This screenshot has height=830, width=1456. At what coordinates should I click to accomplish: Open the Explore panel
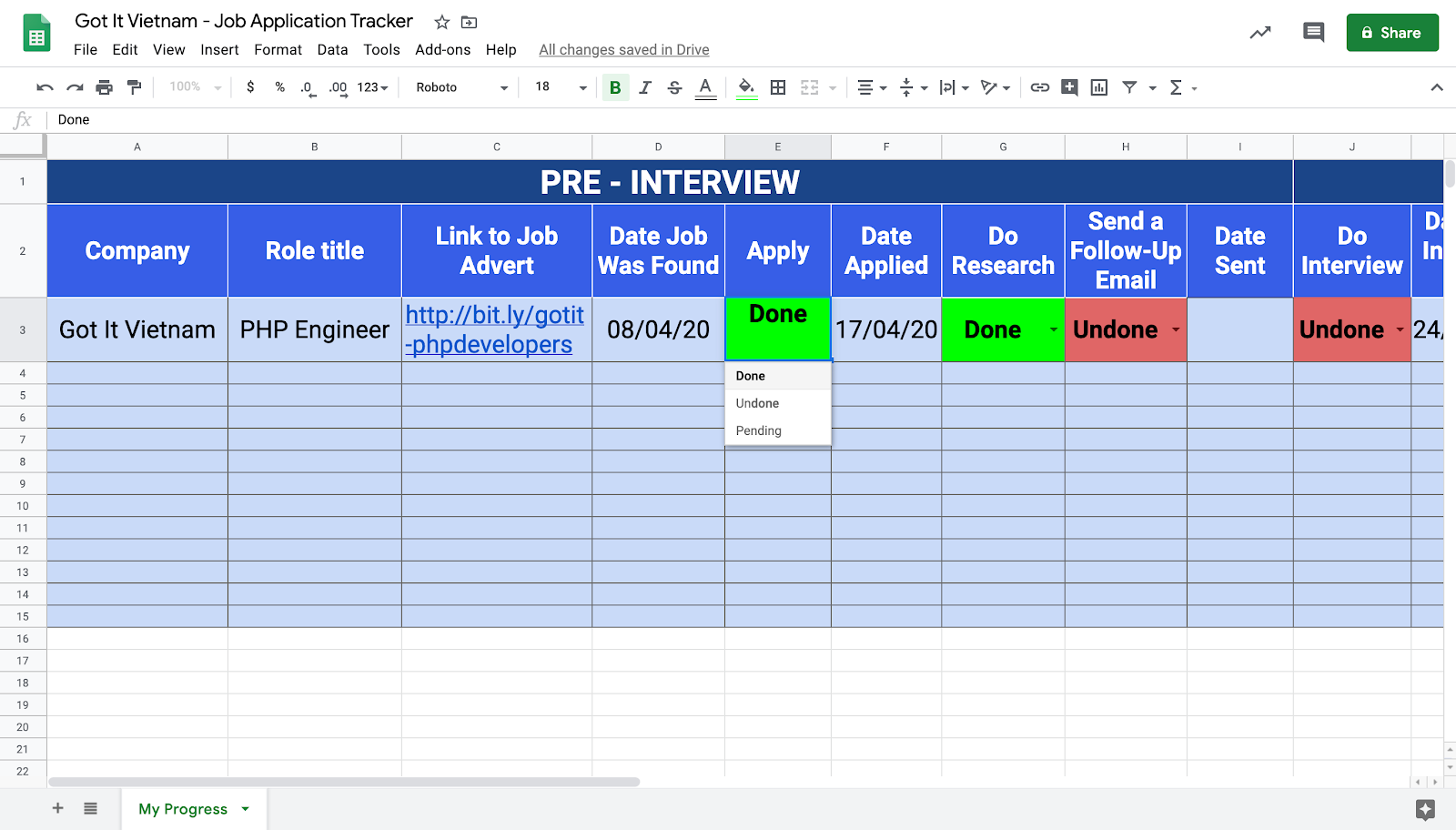click(x=1425, y=809)
